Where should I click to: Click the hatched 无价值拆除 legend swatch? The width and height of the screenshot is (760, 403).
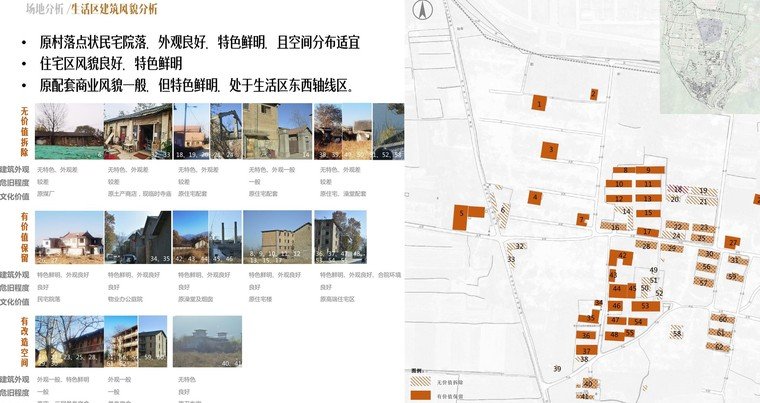(420, 382)
